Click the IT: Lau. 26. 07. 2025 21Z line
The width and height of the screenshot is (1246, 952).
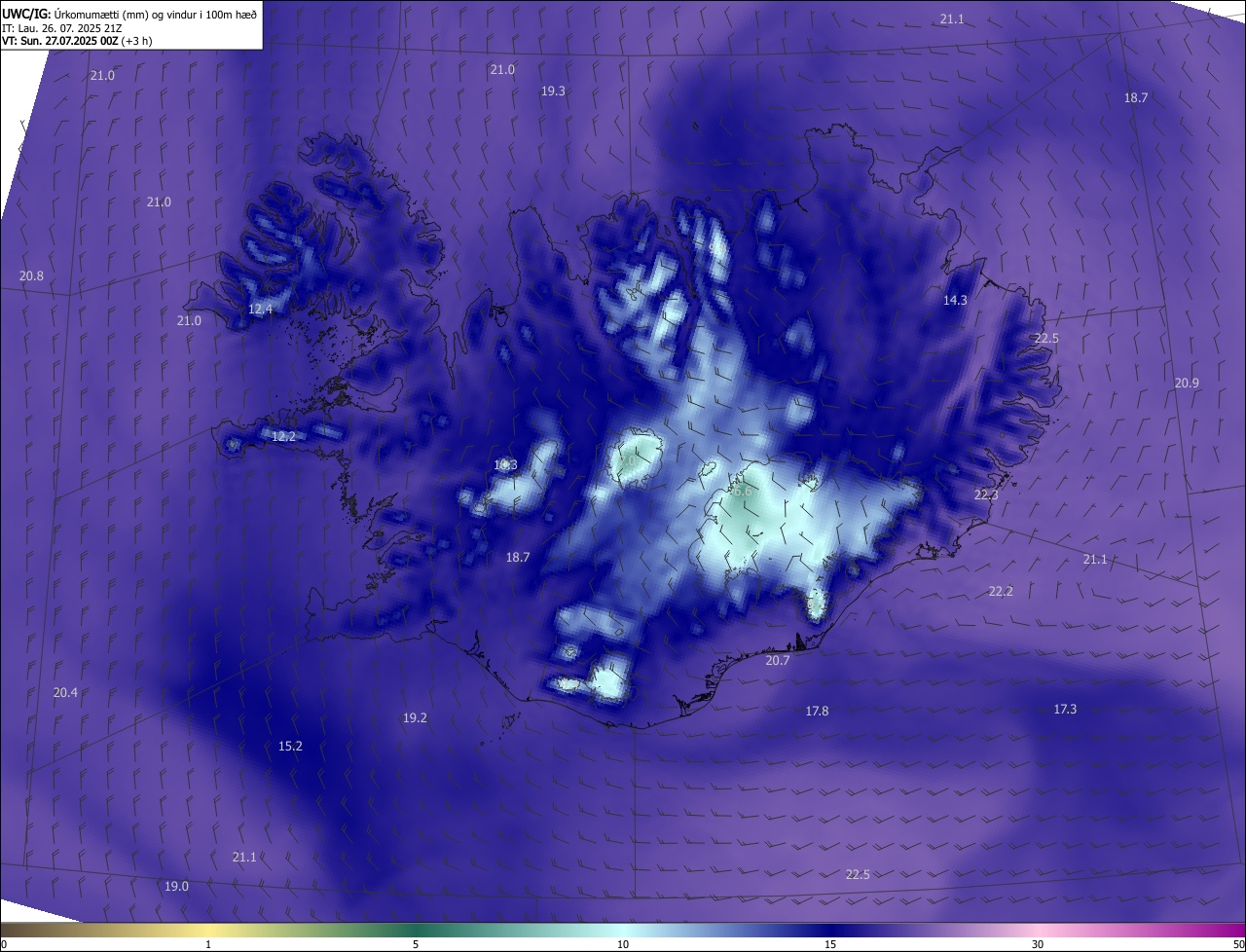pyautogui.click(x=62, y=27)
